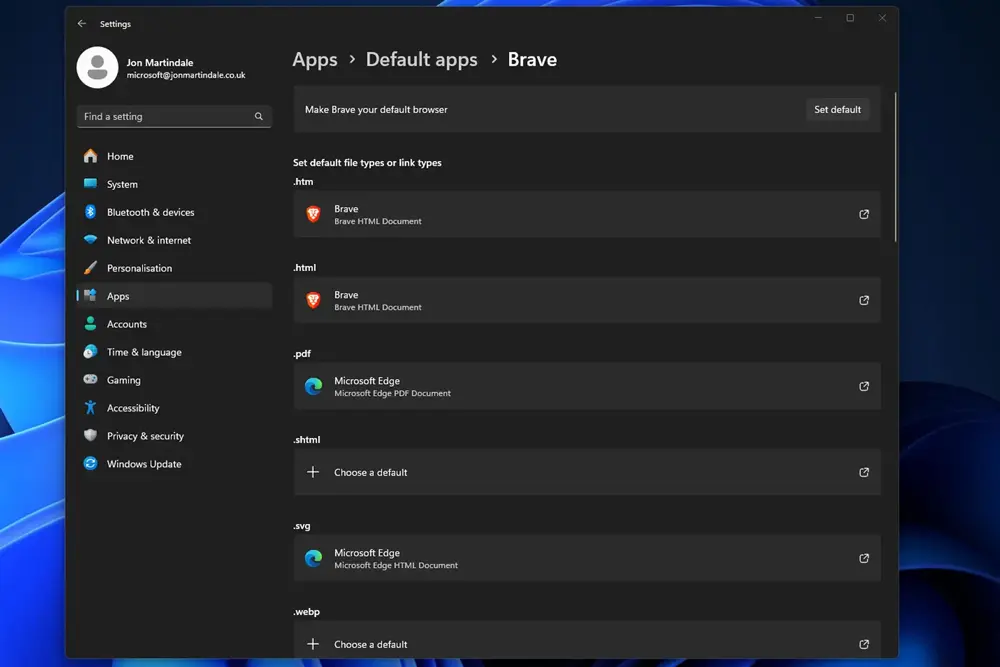The width and height of the screenshot is (1000, 667).
Task: Change the Microsoft Edge PDF Document default
Action: pyautogui.click(x=587, y=386)
